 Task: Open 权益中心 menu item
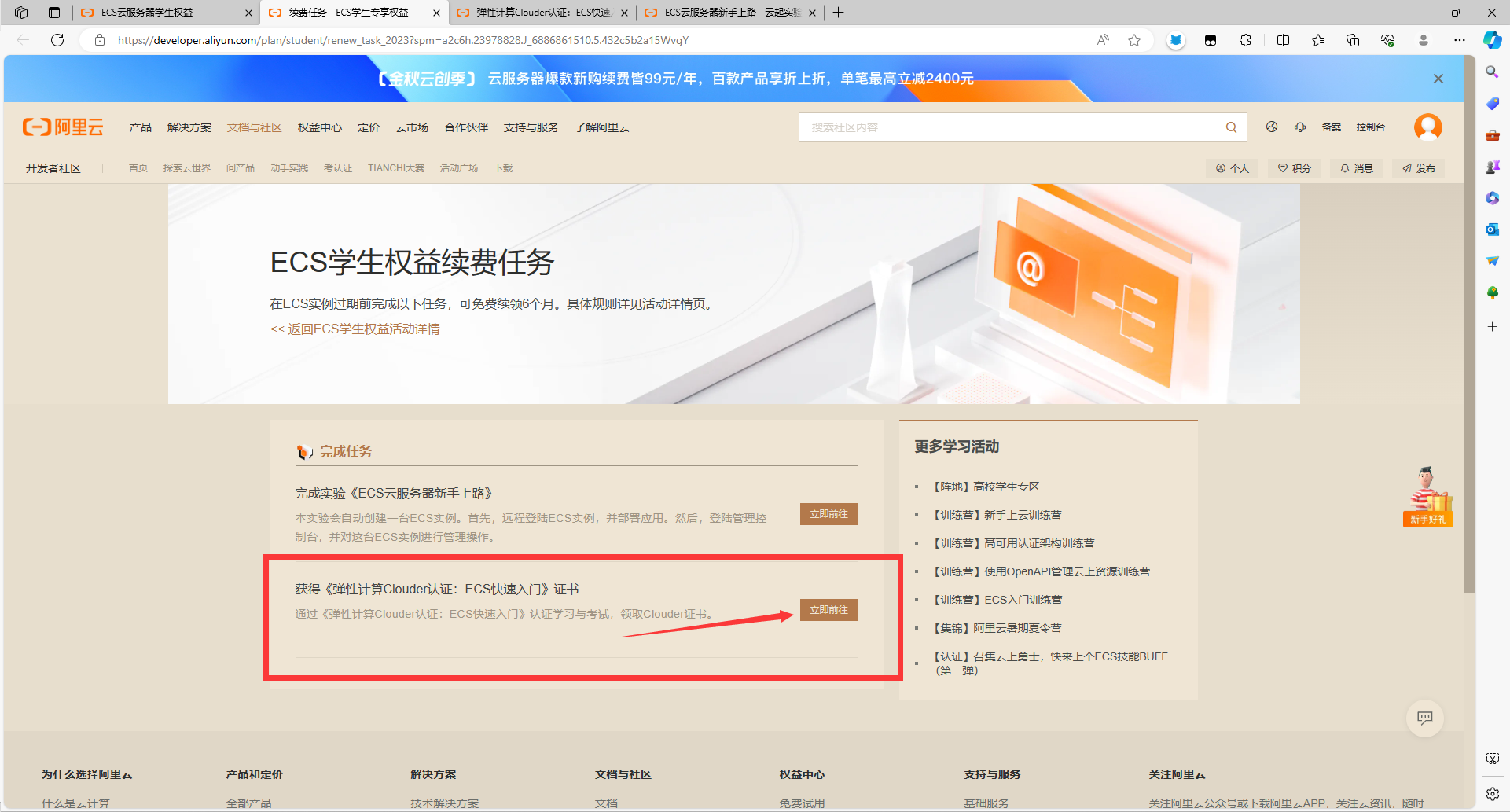click(x=320, y=127)
